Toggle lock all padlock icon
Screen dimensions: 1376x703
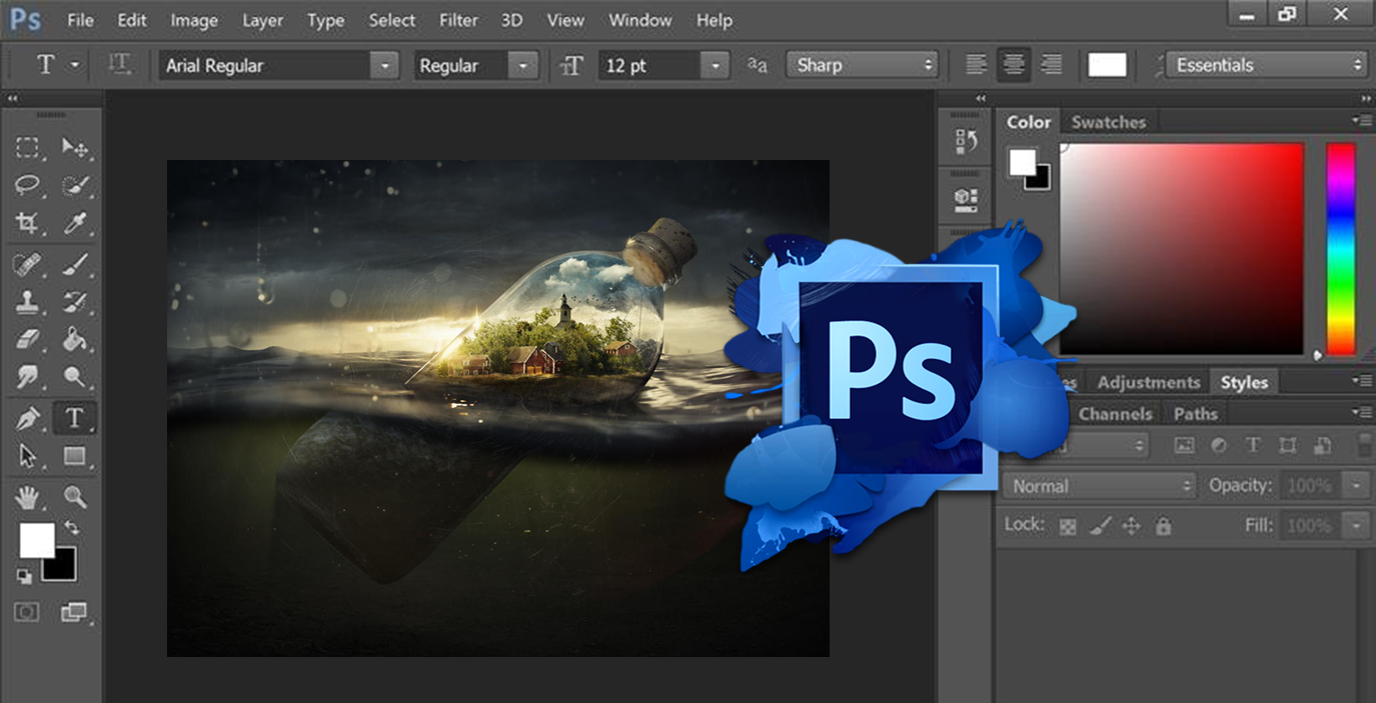point(1163,526)
